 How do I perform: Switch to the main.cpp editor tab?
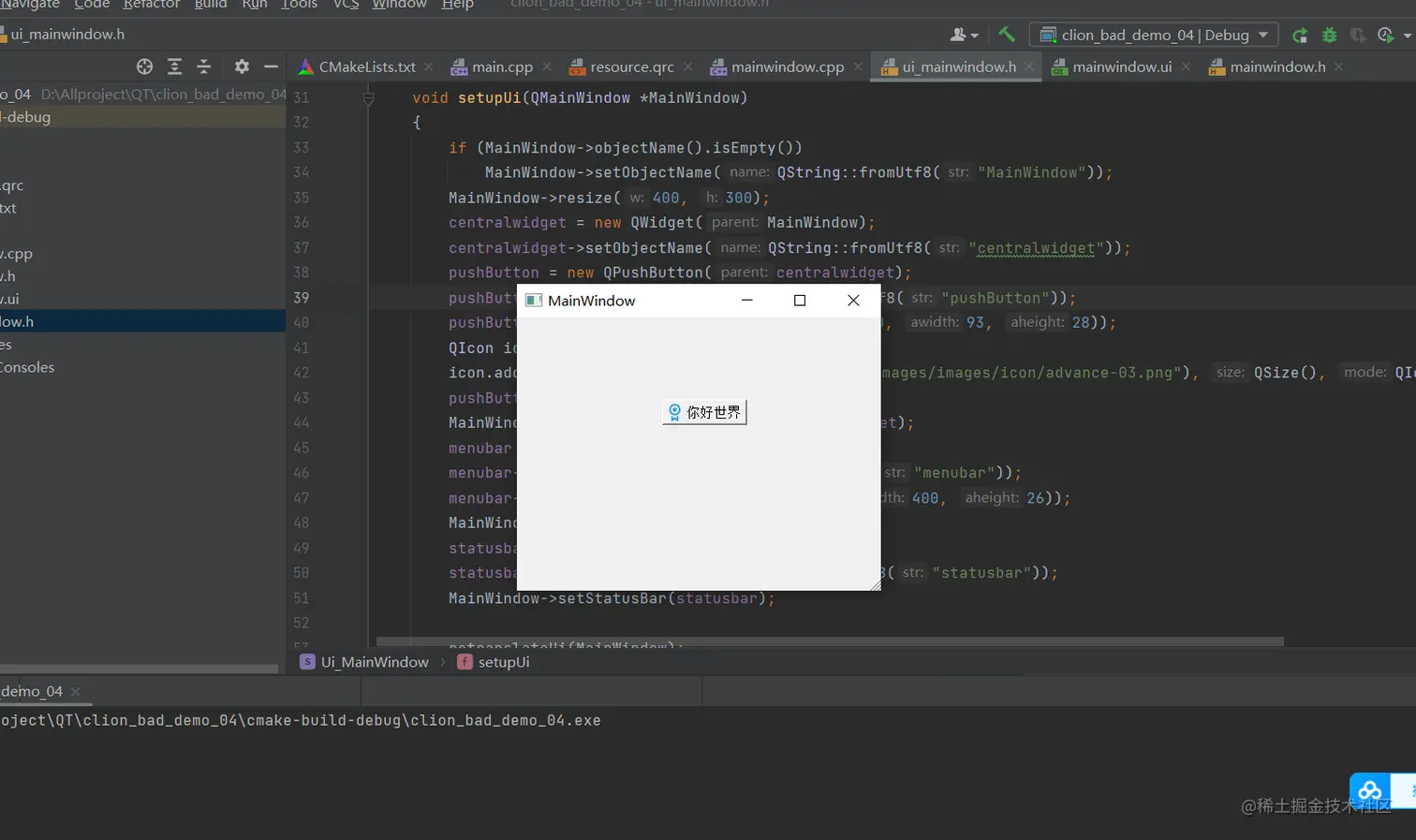(x=502, y=66)
